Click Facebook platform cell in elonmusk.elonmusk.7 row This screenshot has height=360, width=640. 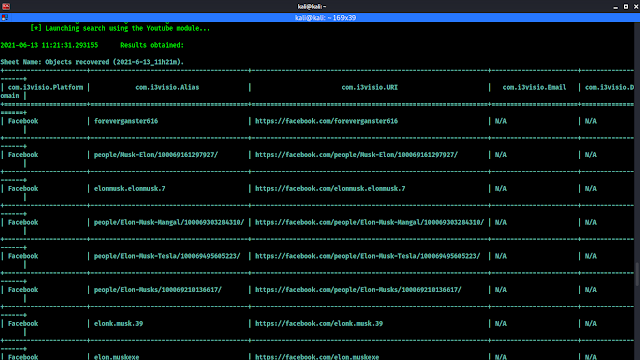pos(23,189)
